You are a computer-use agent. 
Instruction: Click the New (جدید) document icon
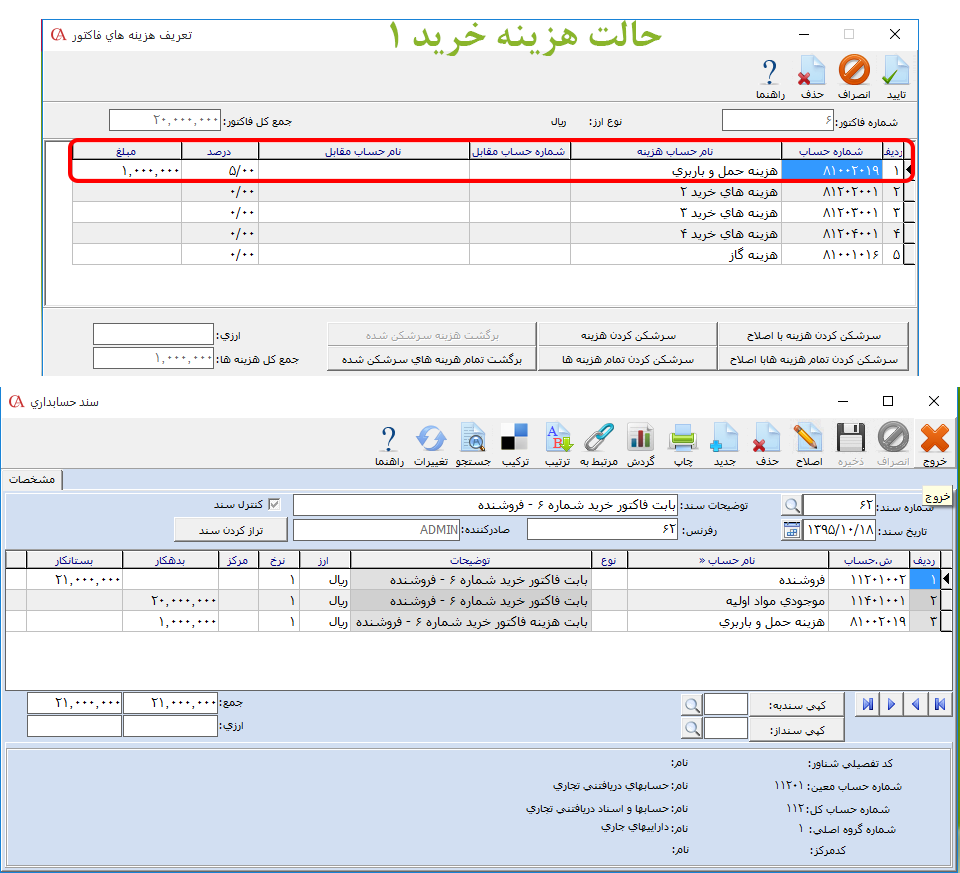coord(723,444)
